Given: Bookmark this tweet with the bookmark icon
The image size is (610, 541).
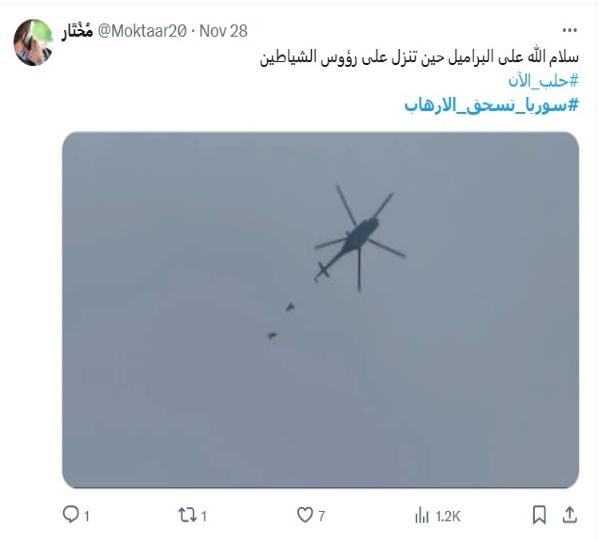Looking at the screenshot, I should coord(539,515).
